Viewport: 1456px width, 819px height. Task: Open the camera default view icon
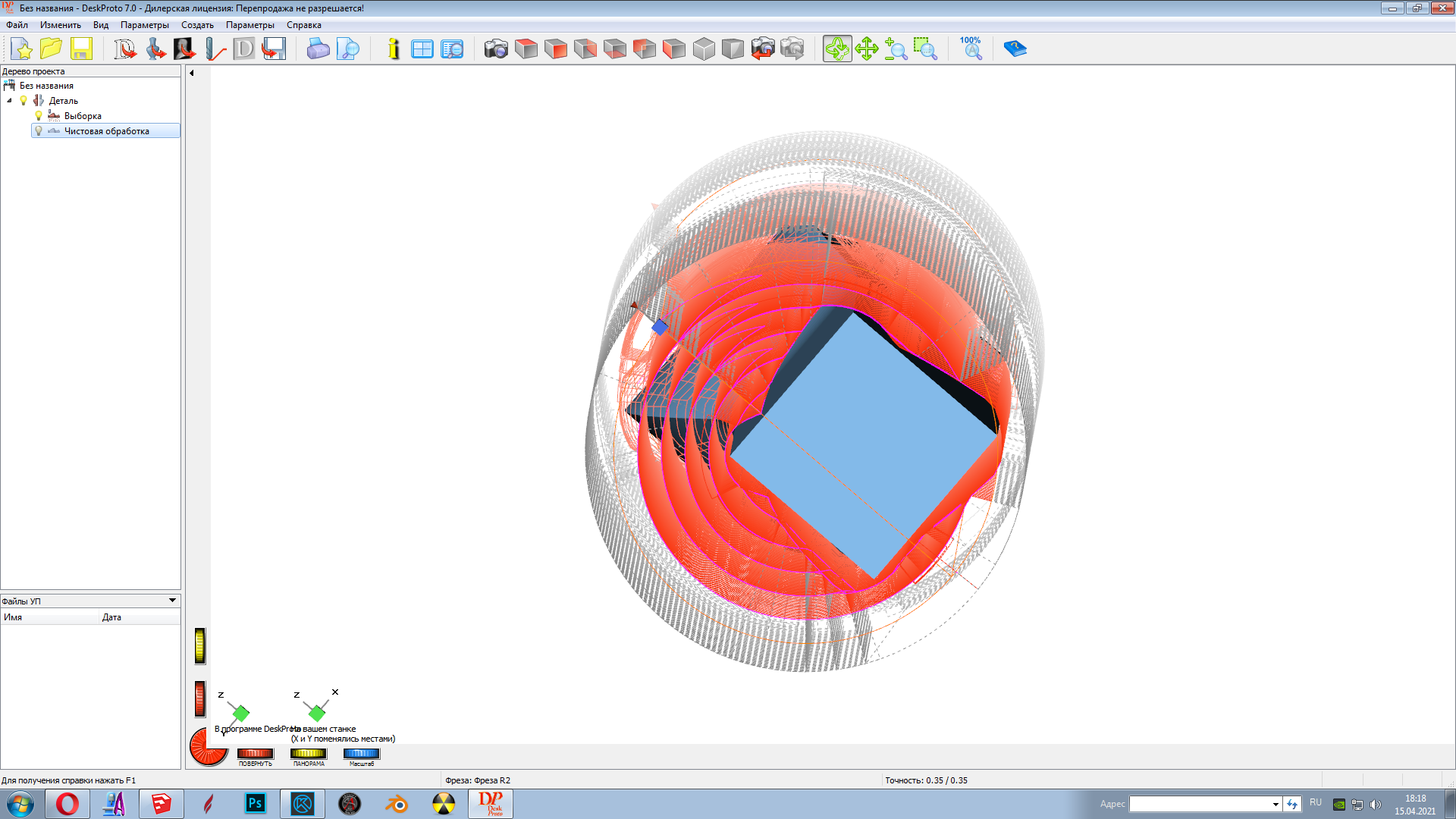(496, 49)
